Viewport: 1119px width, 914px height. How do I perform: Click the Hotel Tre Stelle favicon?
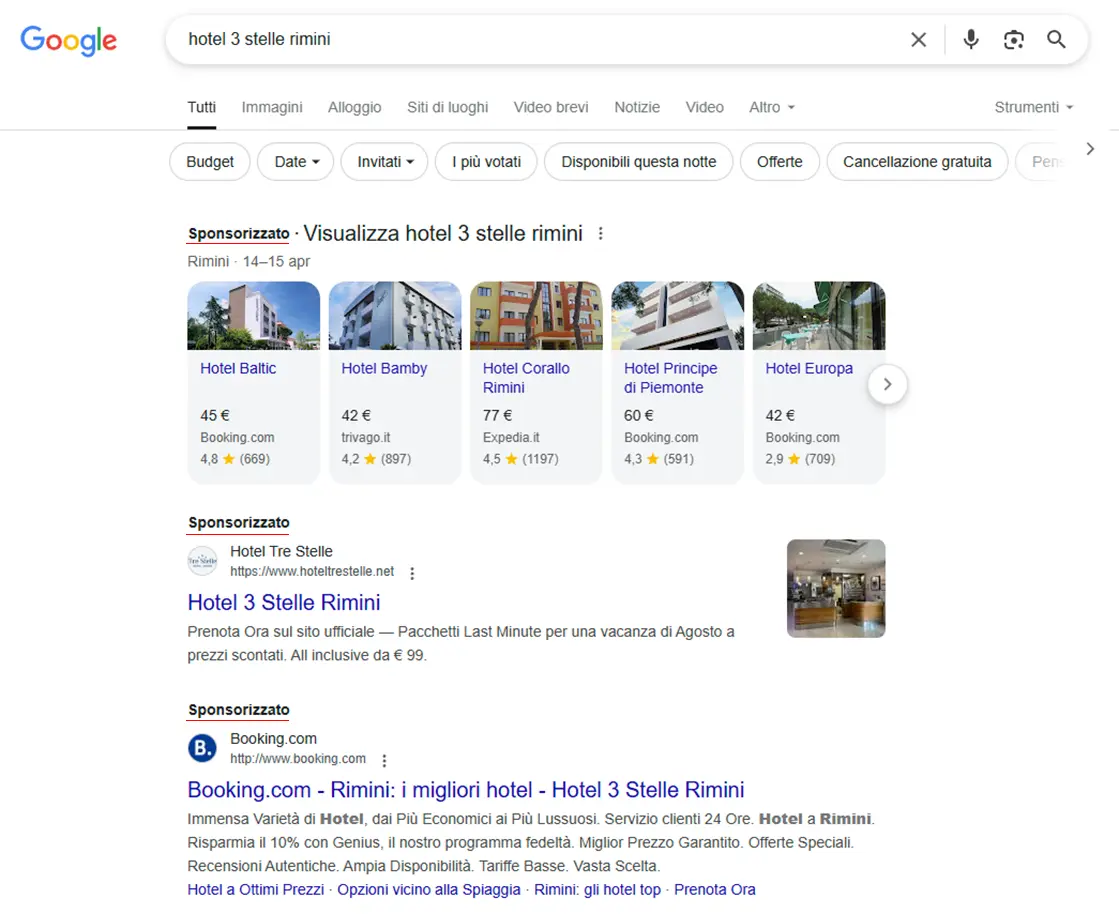coord(203,561)
